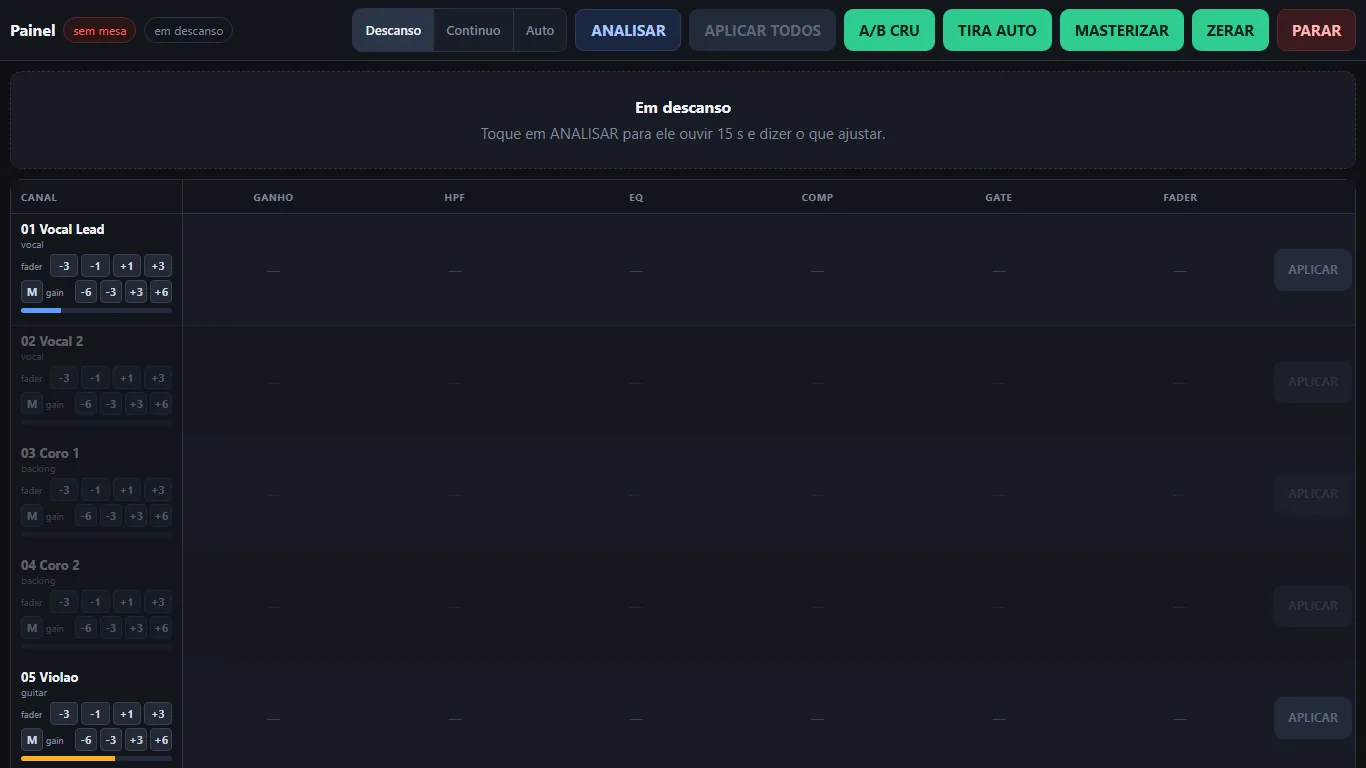
Task: Lower 01 Vocal Lead fader by 1
Action: point(95,266)
